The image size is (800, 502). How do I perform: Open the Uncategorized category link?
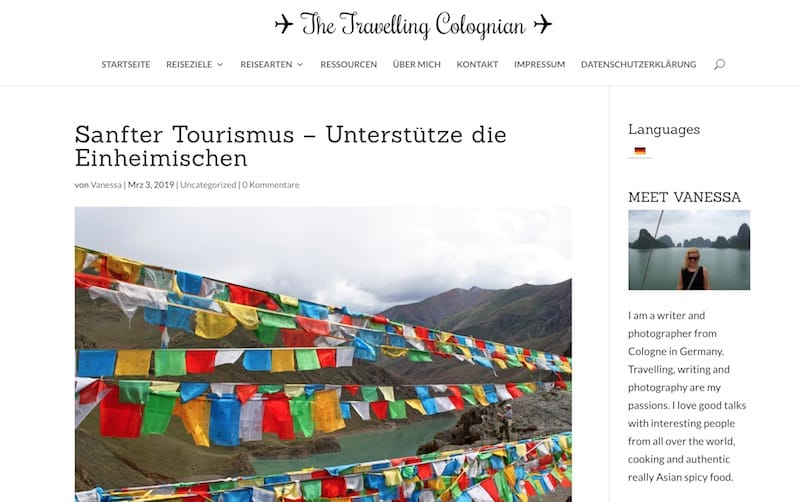pyautogui.click(x=208, y=185)
